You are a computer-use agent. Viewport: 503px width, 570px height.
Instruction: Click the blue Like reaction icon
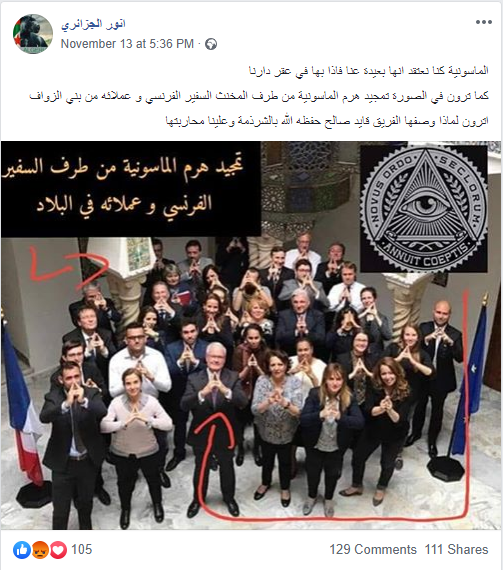tap(21, 550)
